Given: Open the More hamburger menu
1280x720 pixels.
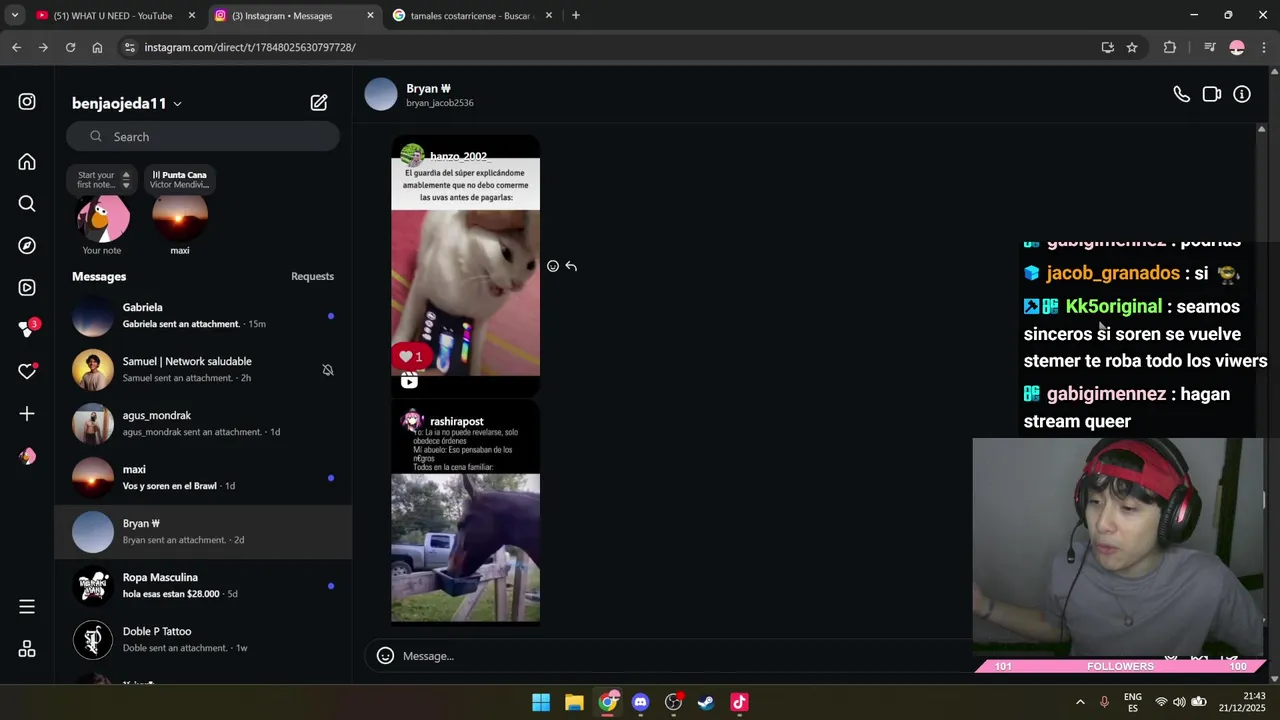Looking at the screenshot, I should 27,607.
